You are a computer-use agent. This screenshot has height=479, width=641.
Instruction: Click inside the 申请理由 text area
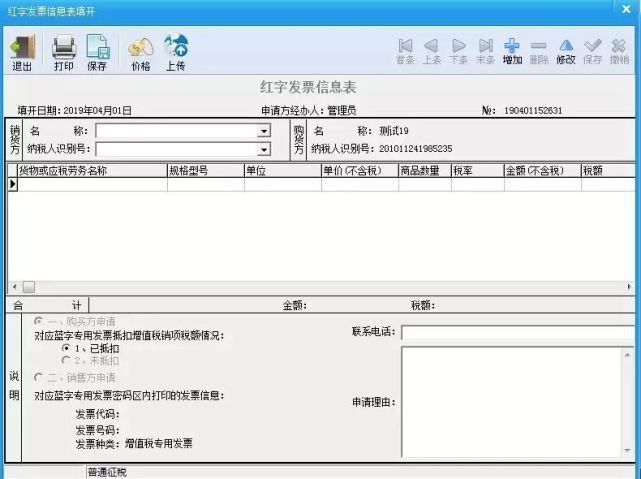512,401
